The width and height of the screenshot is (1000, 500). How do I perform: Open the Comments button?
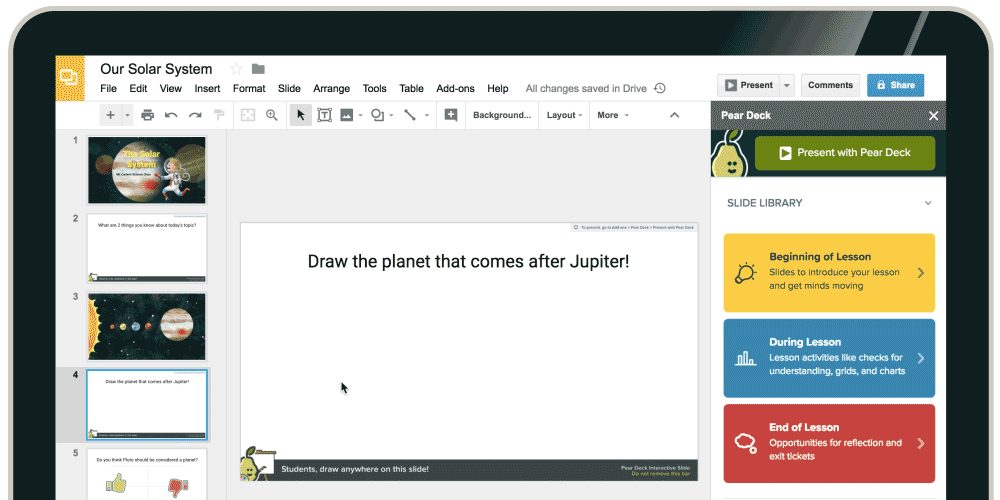tap(830, 85)
